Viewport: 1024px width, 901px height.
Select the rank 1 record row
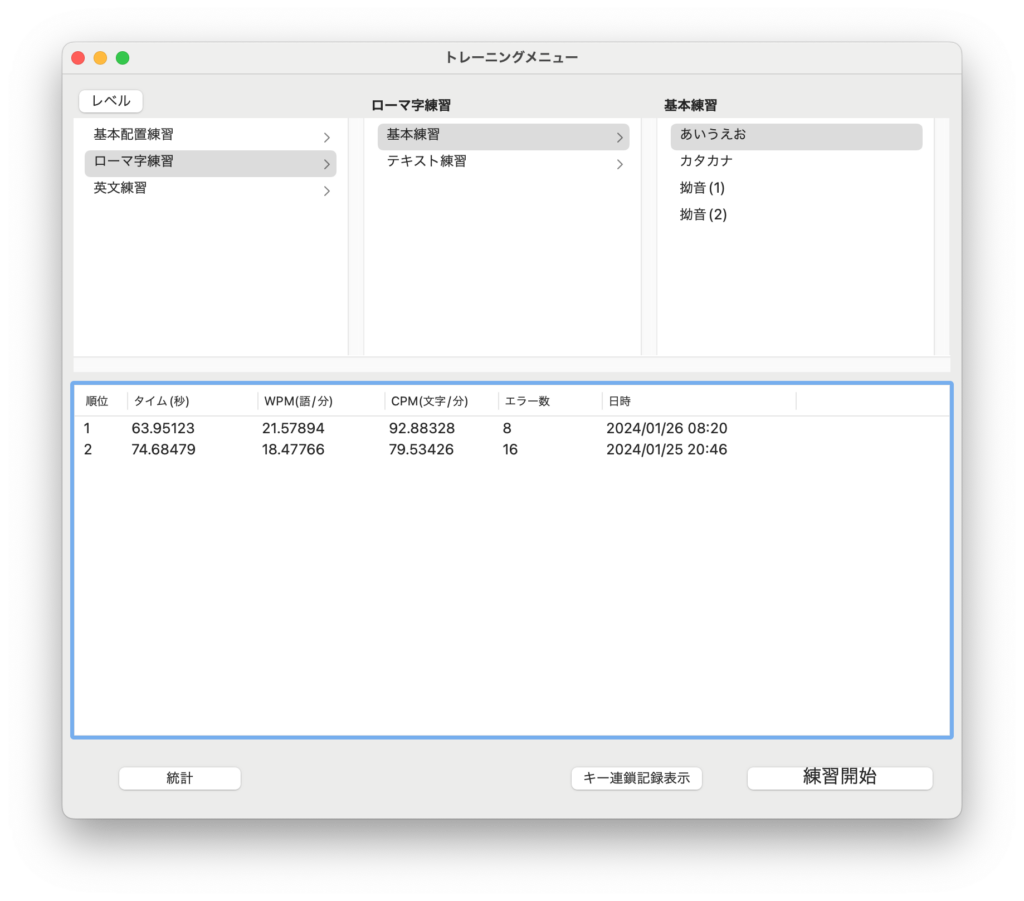pos(400,428)
